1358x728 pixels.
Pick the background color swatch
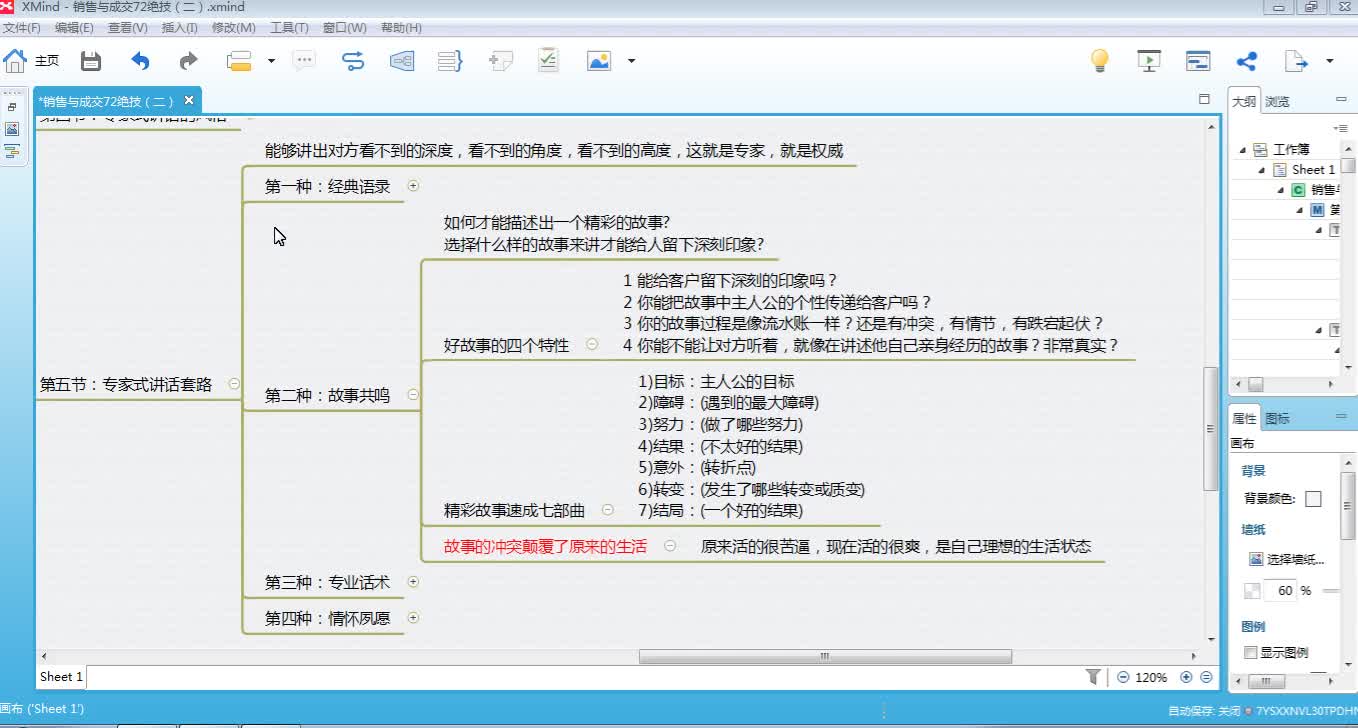[x=1313, y=498]
